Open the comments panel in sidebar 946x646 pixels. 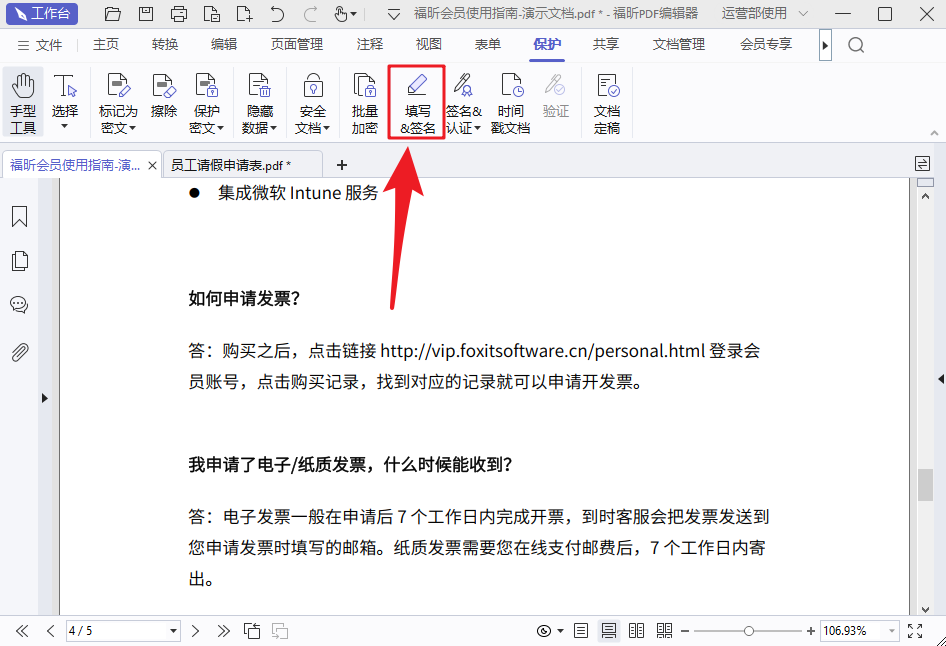coord(19,305)
